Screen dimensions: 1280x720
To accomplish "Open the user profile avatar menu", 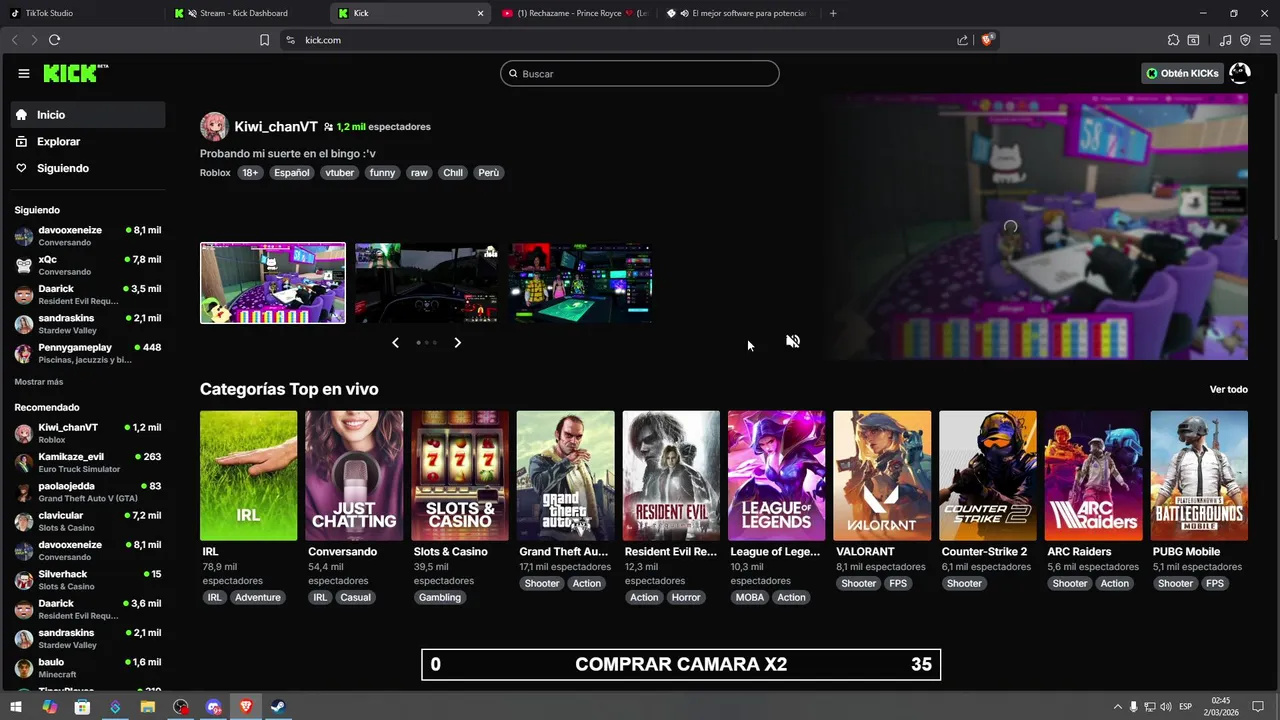I will [x=1239, y=73].
